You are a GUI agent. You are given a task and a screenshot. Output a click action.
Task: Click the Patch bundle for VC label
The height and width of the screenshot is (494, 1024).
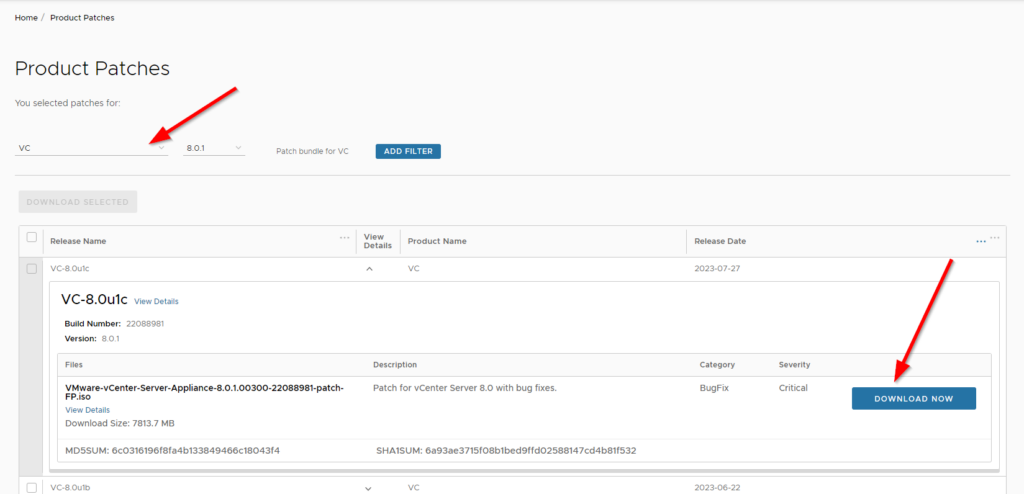pos(312,151)
